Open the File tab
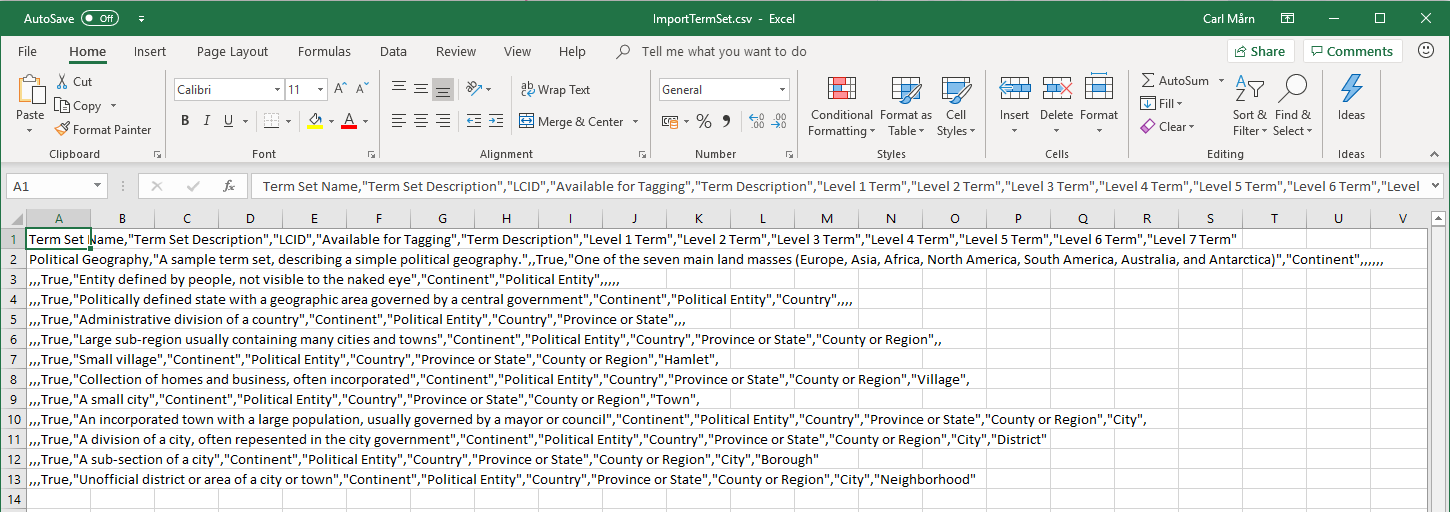Screen dimensions: 1450x512 point(27,52)
